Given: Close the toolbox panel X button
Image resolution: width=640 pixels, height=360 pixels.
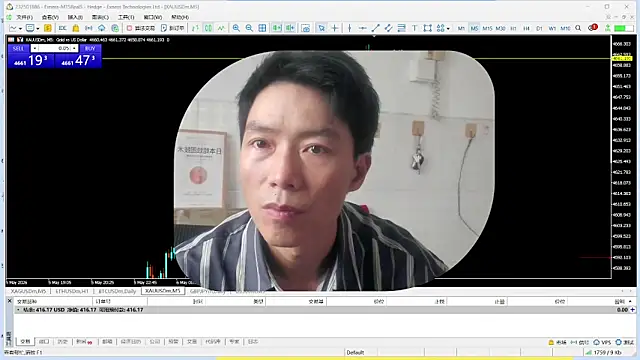Looking at the screenshot, I should [10, 301].
